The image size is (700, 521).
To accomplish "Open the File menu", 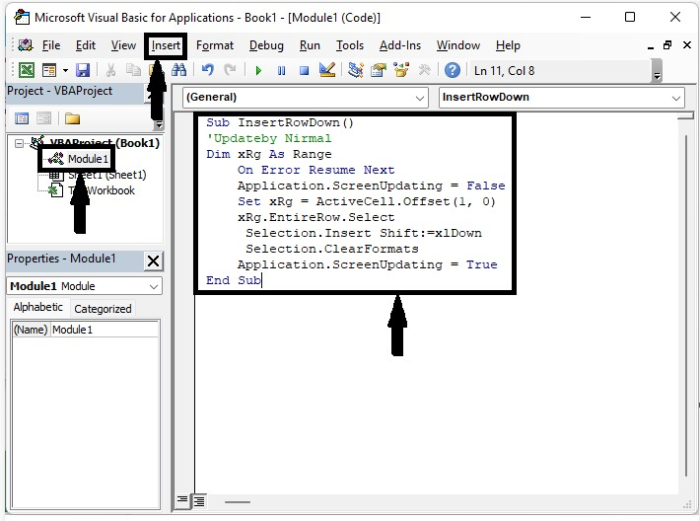I will pos(51,46).
